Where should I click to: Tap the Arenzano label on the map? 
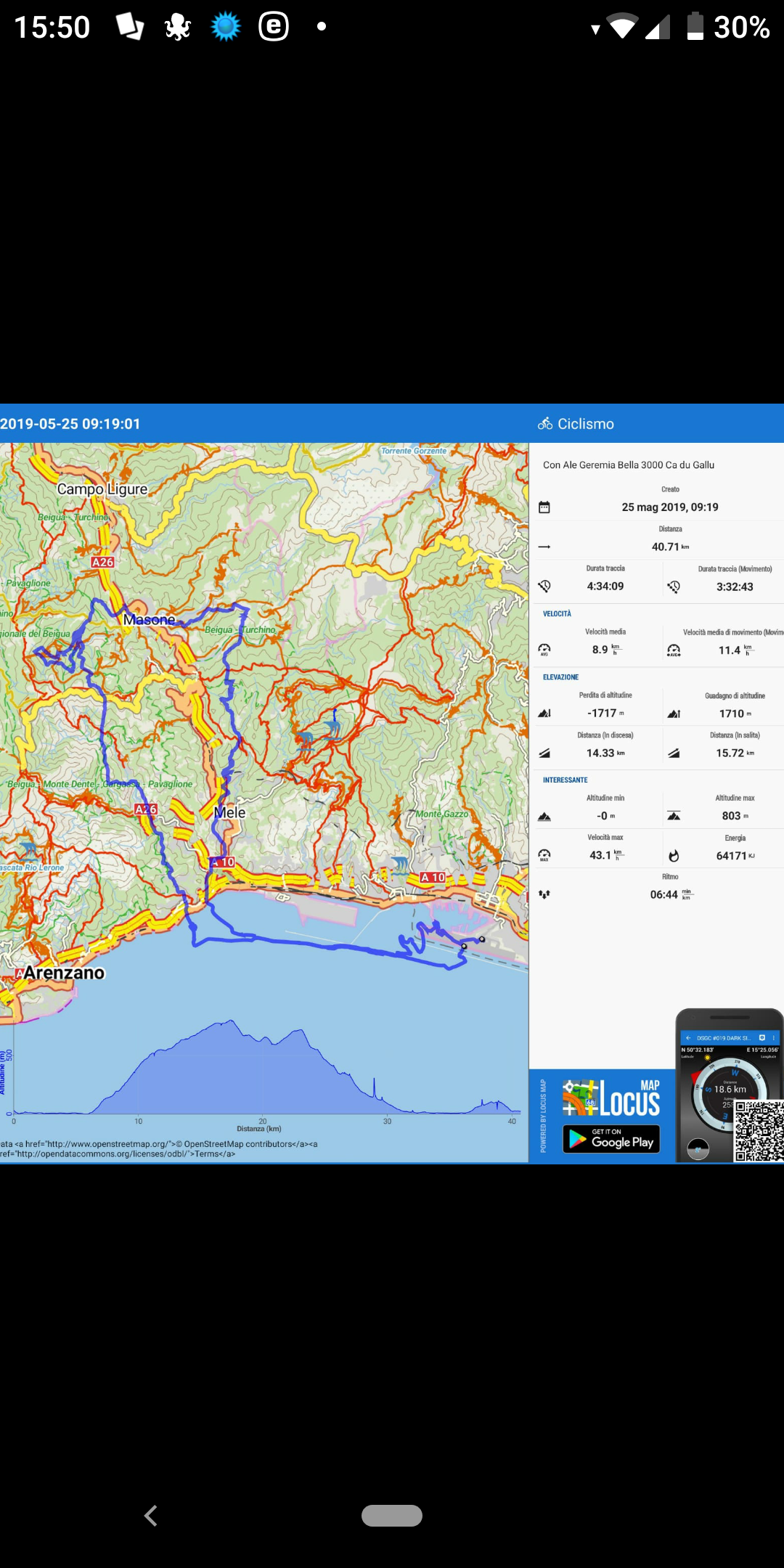(64, 973)
